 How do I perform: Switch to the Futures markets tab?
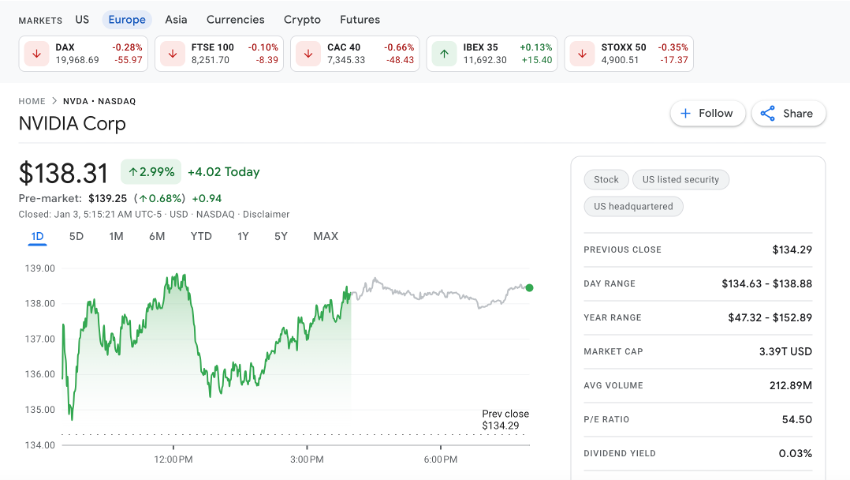point(360,20)
